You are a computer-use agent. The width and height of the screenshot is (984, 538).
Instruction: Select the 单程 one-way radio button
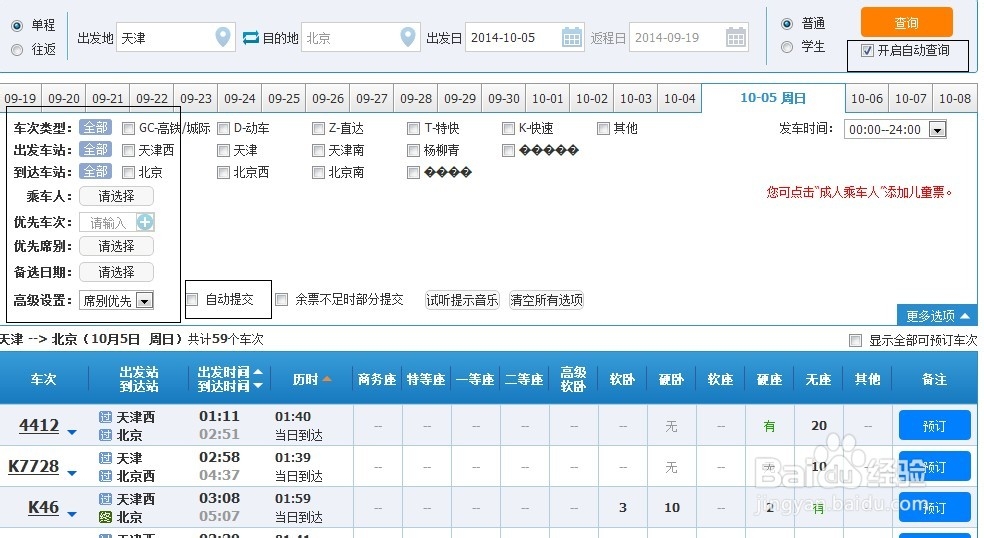pyautogui.click(x=17, y=26)
